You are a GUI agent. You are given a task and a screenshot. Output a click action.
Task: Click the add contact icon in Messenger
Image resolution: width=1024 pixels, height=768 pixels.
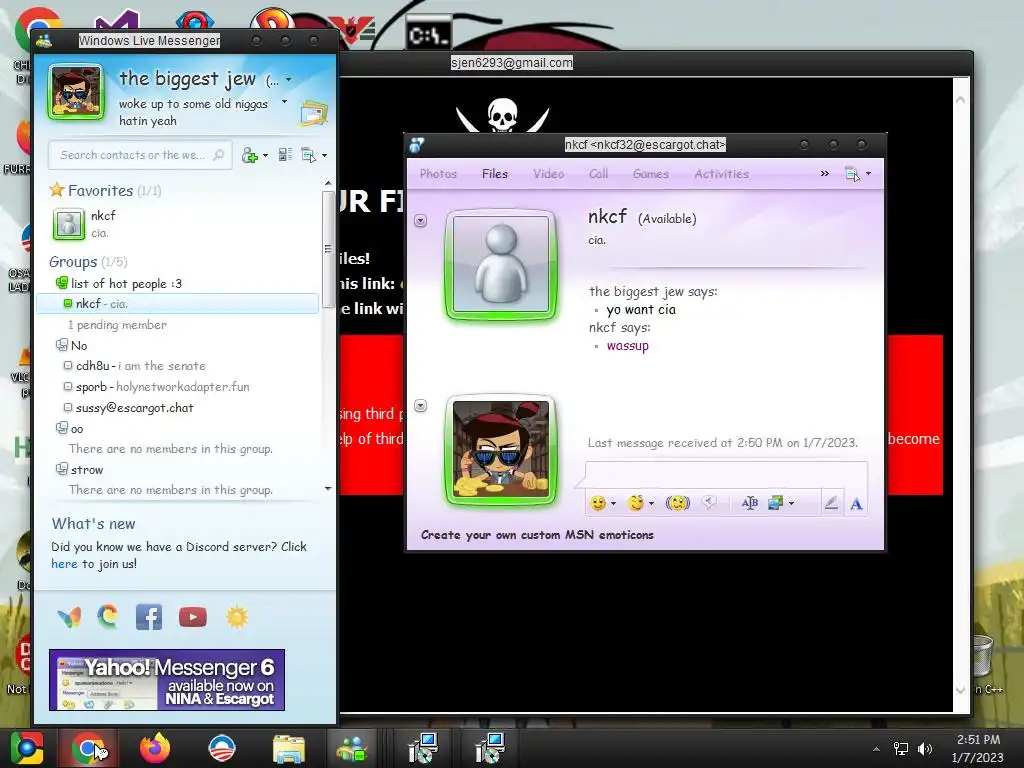point(249,155)
